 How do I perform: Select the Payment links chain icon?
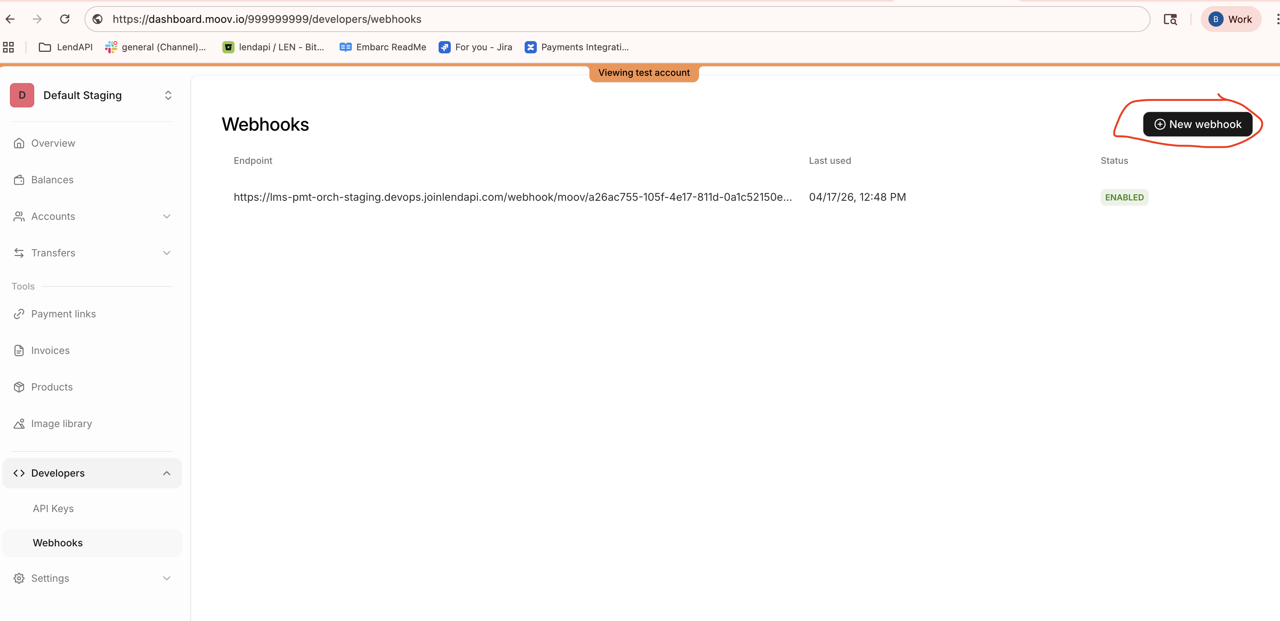click(x=19, y=314)
